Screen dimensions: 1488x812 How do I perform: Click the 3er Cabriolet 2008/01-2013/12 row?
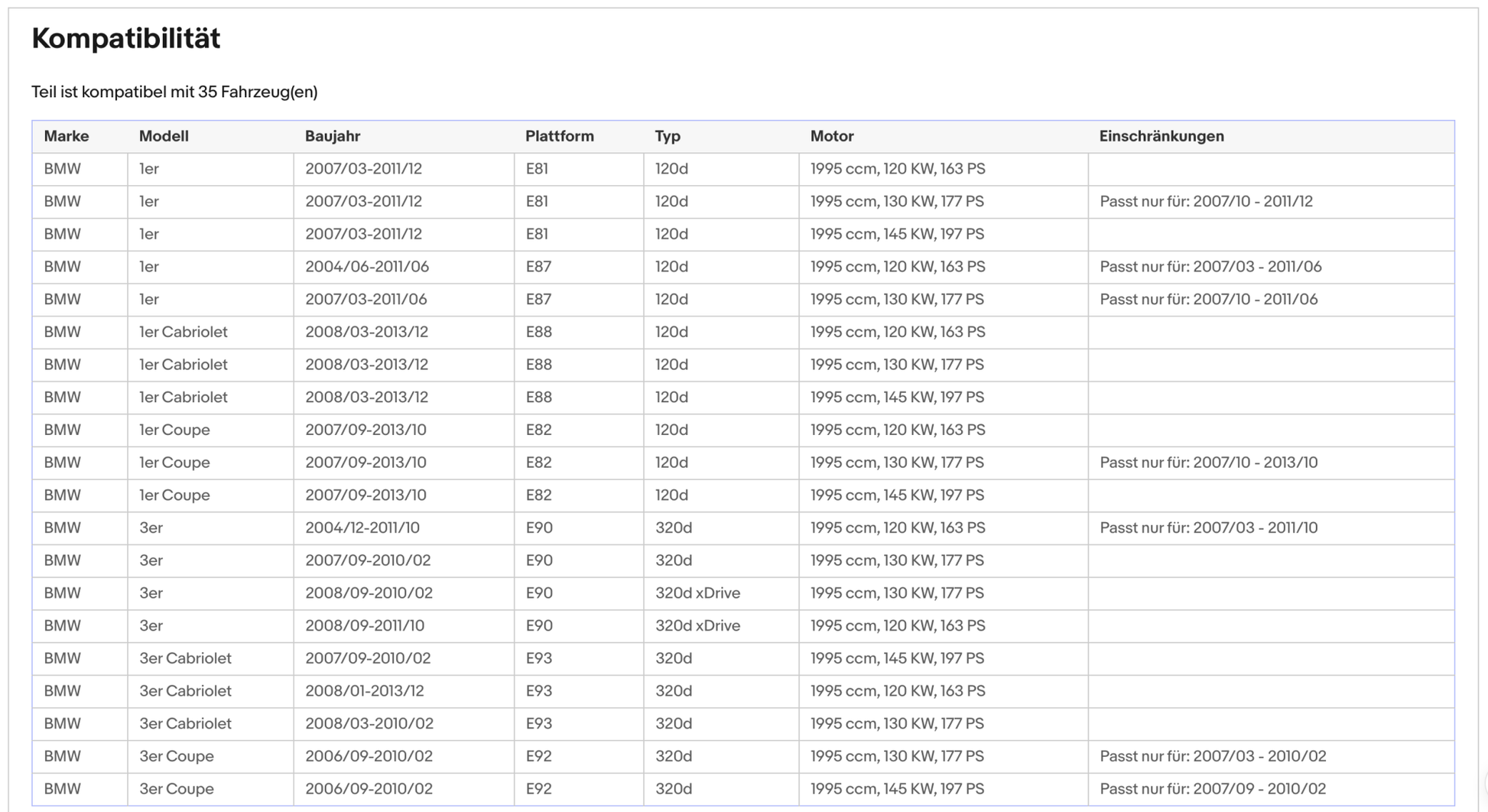pyautogui.click(x=743, y=691)
